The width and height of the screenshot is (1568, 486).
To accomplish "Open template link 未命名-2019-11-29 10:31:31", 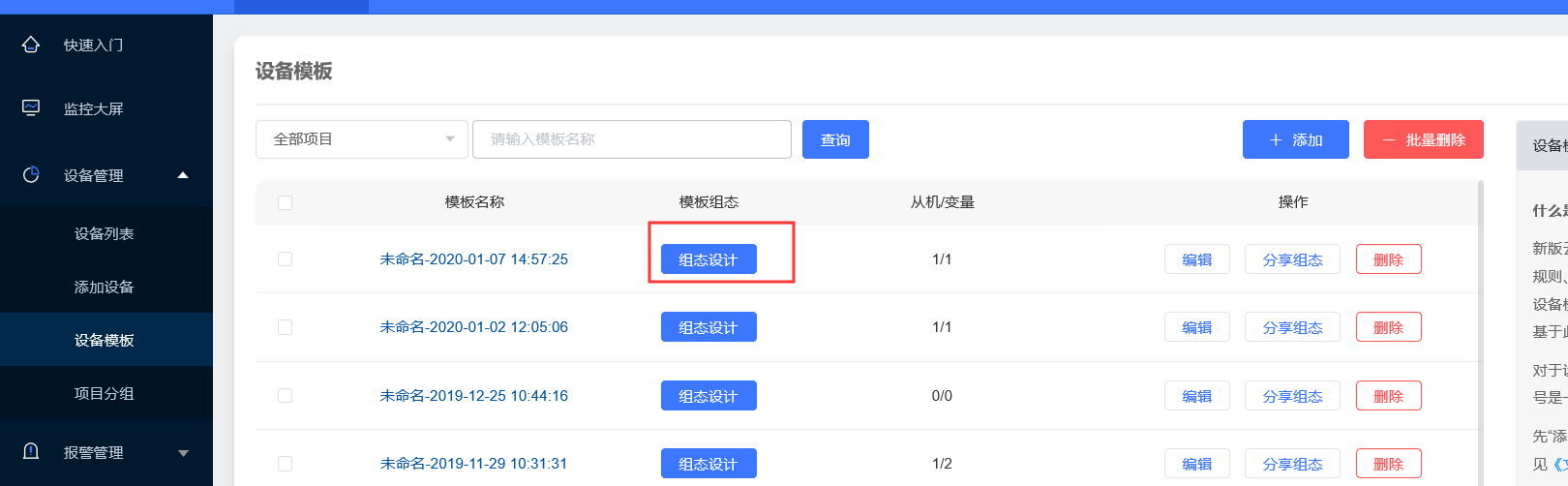I will 473,464.
